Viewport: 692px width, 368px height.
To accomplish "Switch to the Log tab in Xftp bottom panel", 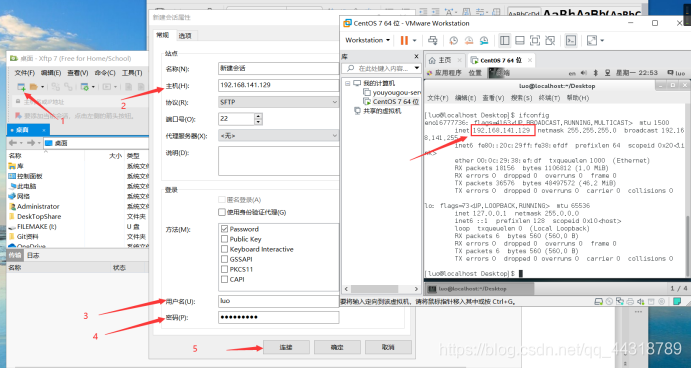I will pyautogui.click(x=33, y=255).
